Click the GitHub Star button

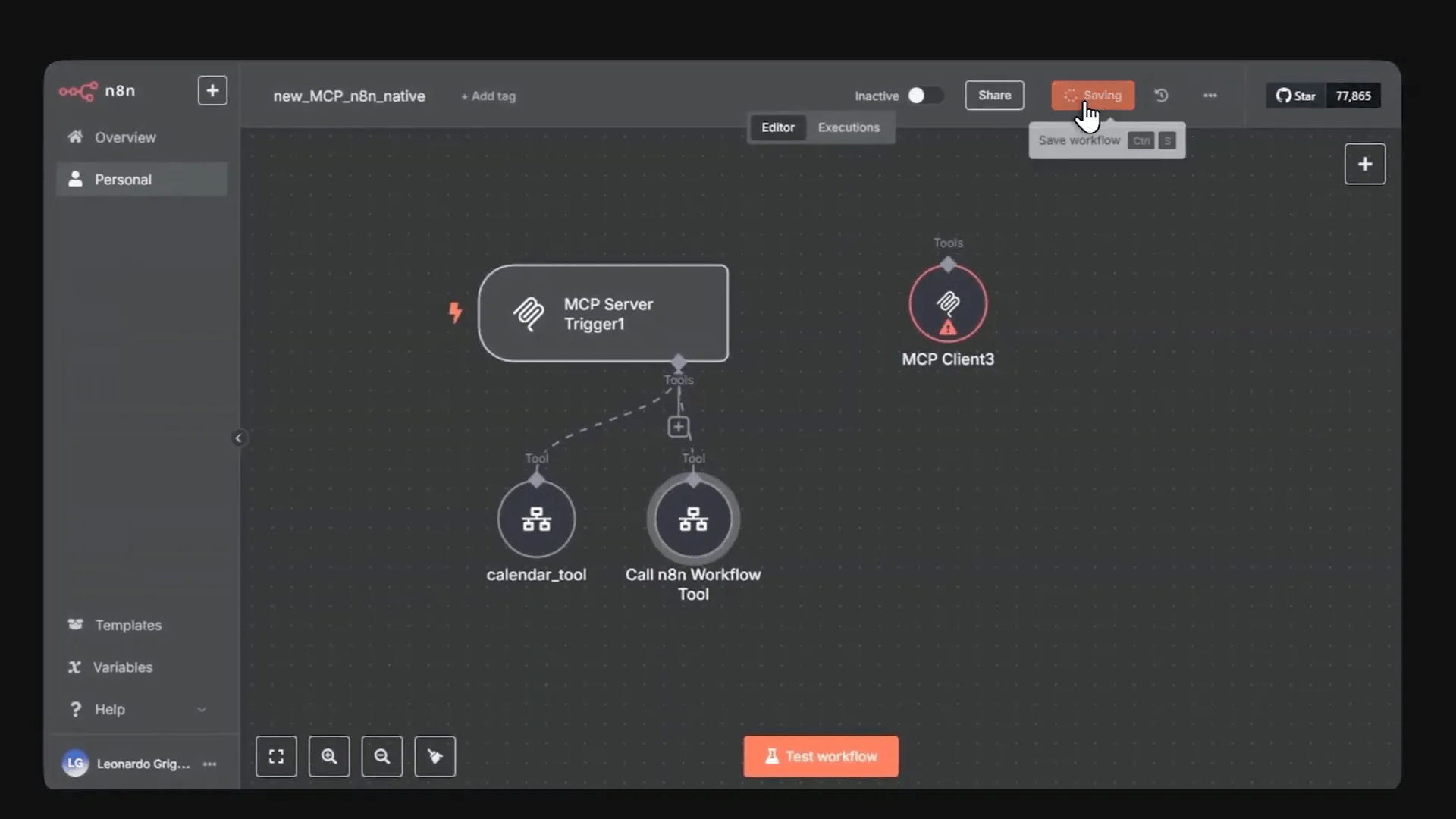pos(1296,96)
